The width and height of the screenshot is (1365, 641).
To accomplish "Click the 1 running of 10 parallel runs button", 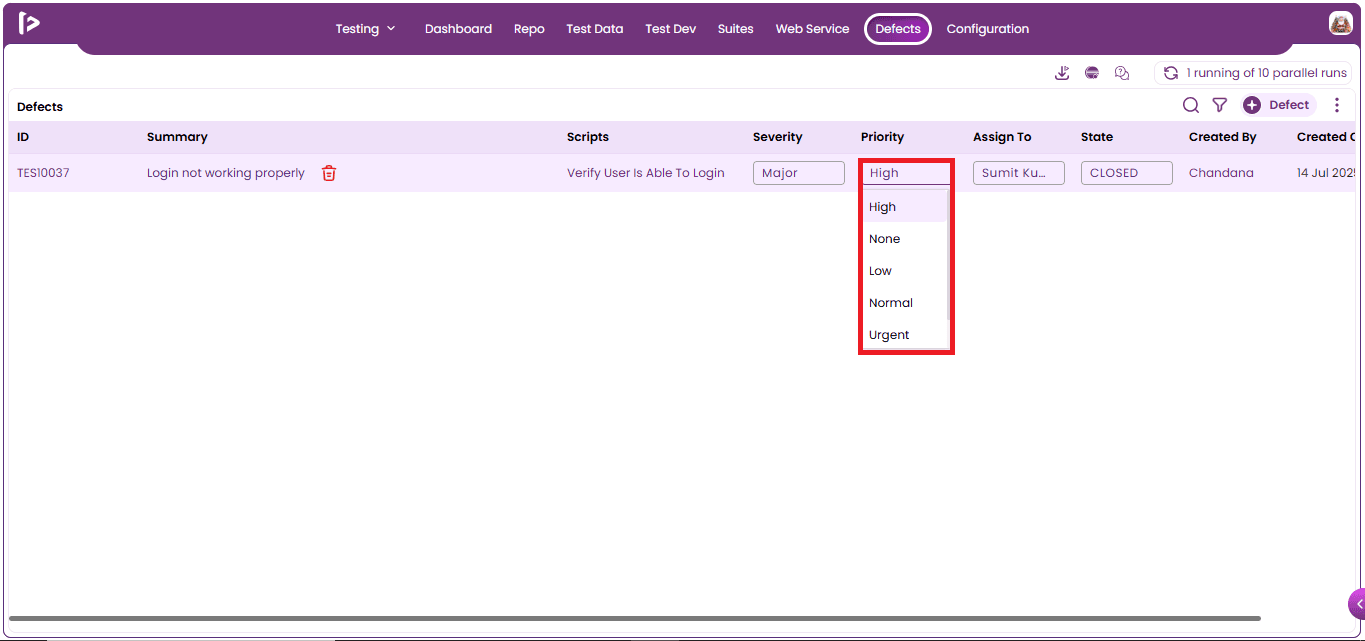I will [1255, 73].
